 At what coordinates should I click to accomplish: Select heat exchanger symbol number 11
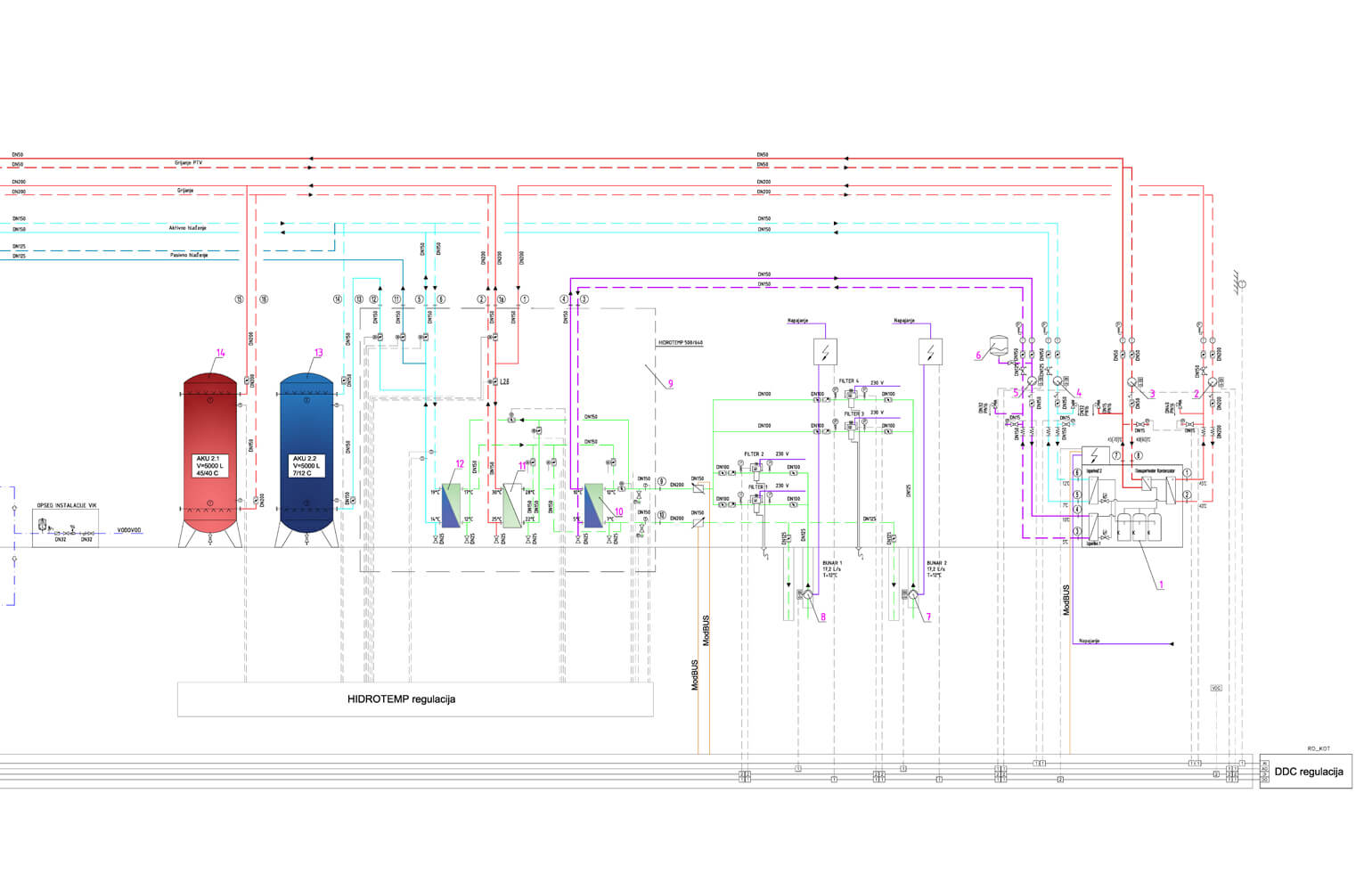[511, 505]
